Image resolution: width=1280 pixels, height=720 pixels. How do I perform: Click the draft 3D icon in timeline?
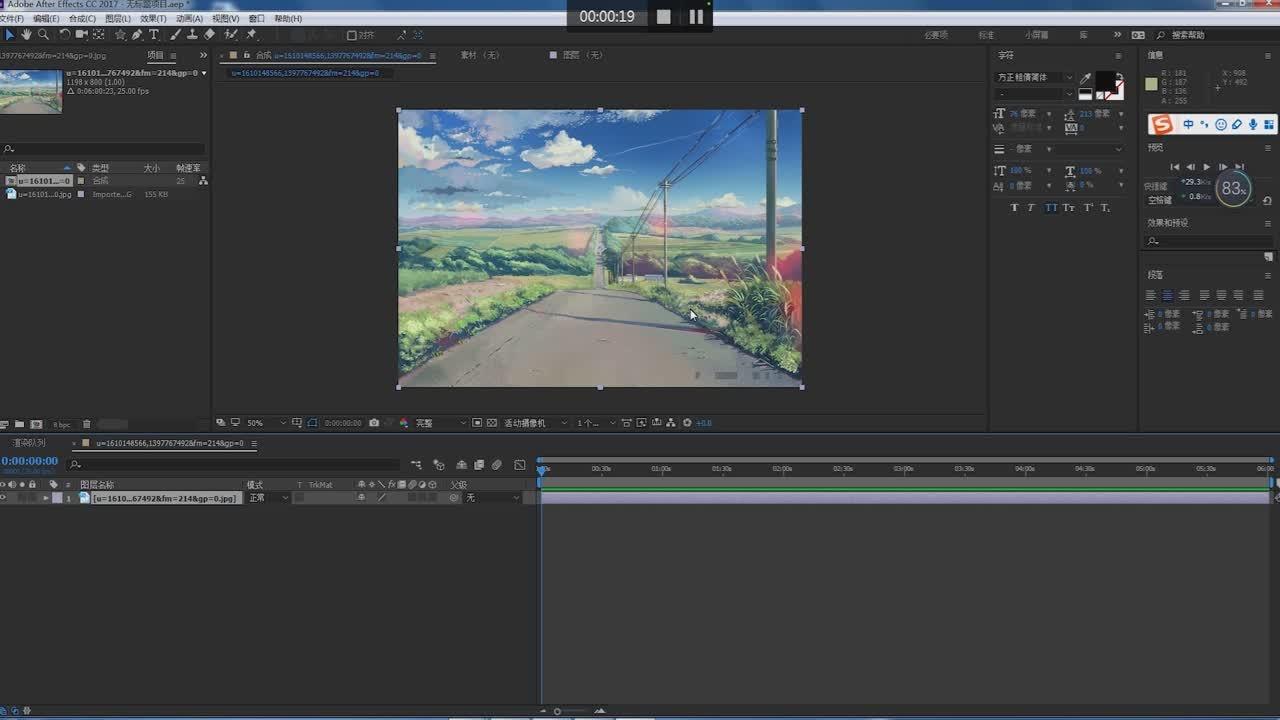click(439, 465)
